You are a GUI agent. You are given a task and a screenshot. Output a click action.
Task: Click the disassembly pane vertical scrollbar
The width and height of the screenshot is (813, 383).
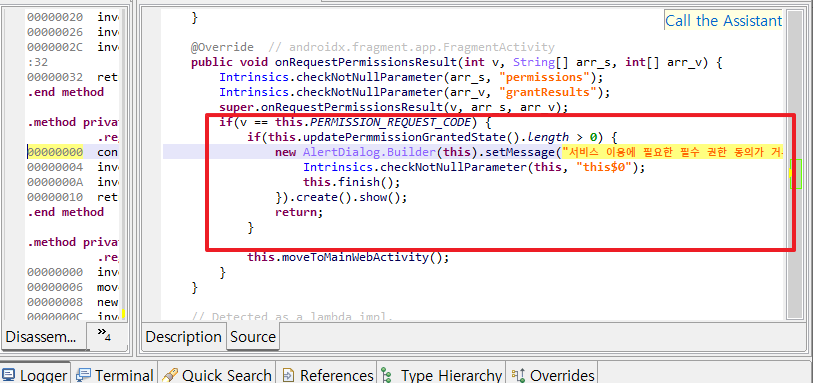123,163
